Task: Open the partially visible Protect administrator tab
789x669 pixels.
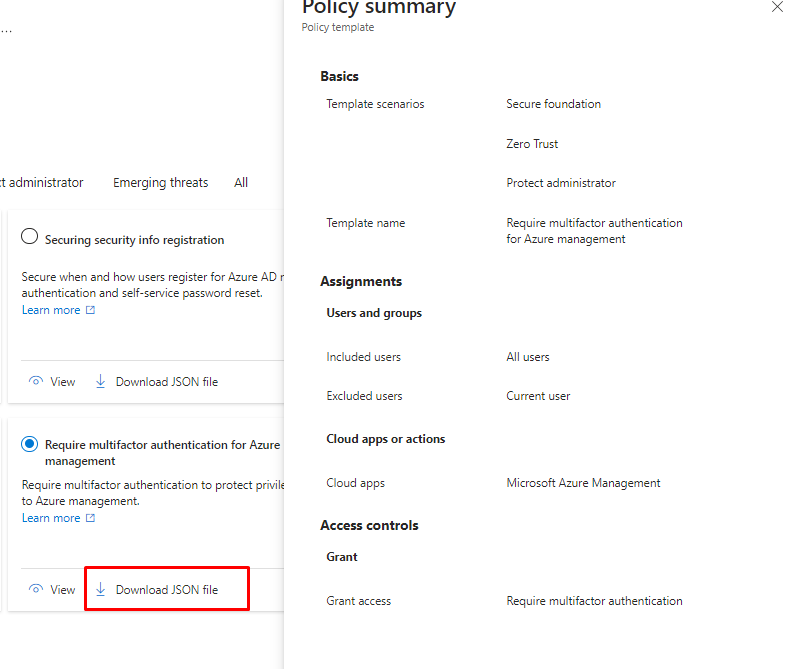Action: [x=42, y=183]
